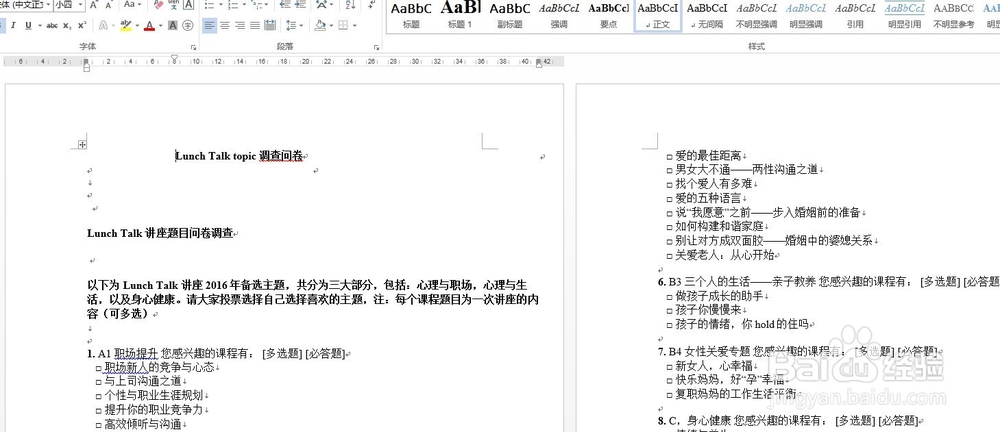Click the heading 'Lunch Talk 讲座题目问卷调查'
The height and width of the screenshot is (432, 1000).
pyautogui.click(x=160, y=233)
